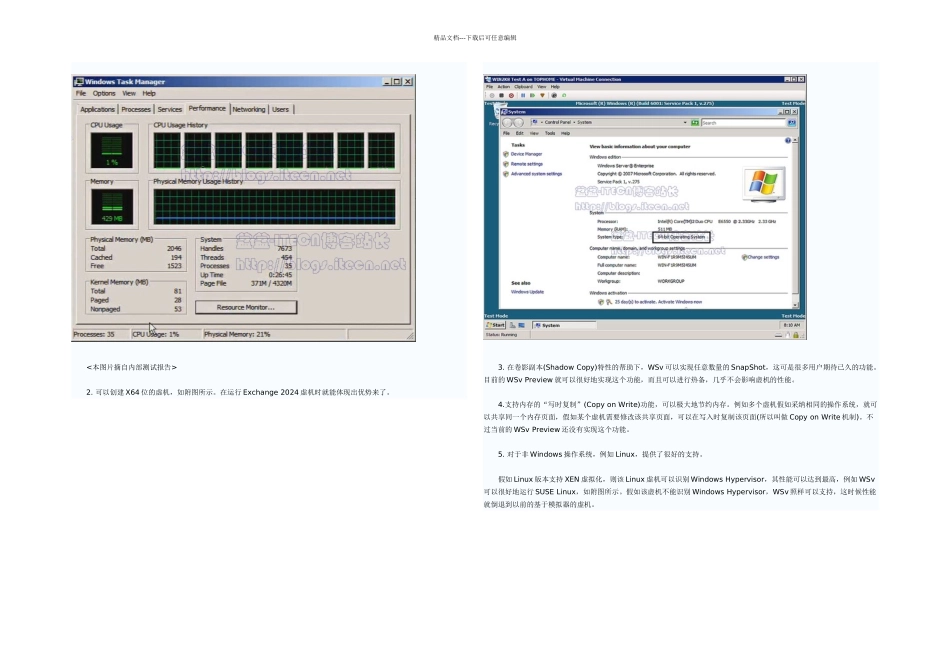Click 'Status: Running' in VM status bar
The height and width of the screenshot is (672, 950).
click(x=501, y=334)
